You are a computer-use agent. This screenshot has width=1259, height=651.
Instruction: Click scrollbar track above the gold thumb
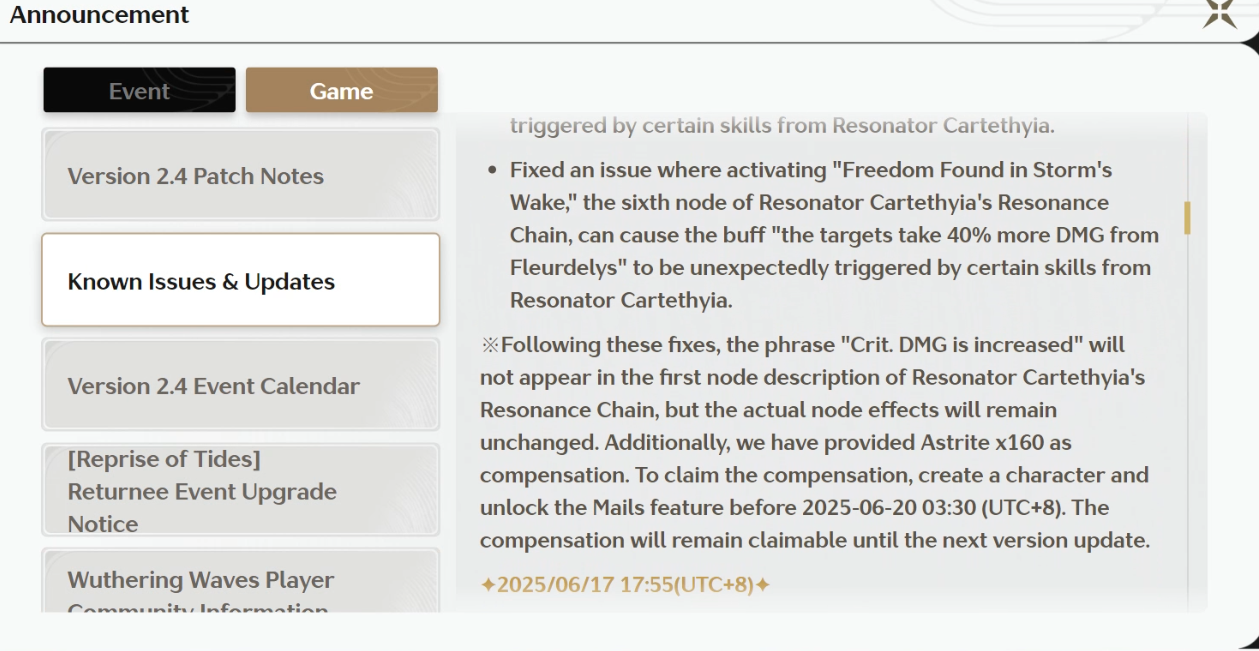click(x=1187, y=158)
